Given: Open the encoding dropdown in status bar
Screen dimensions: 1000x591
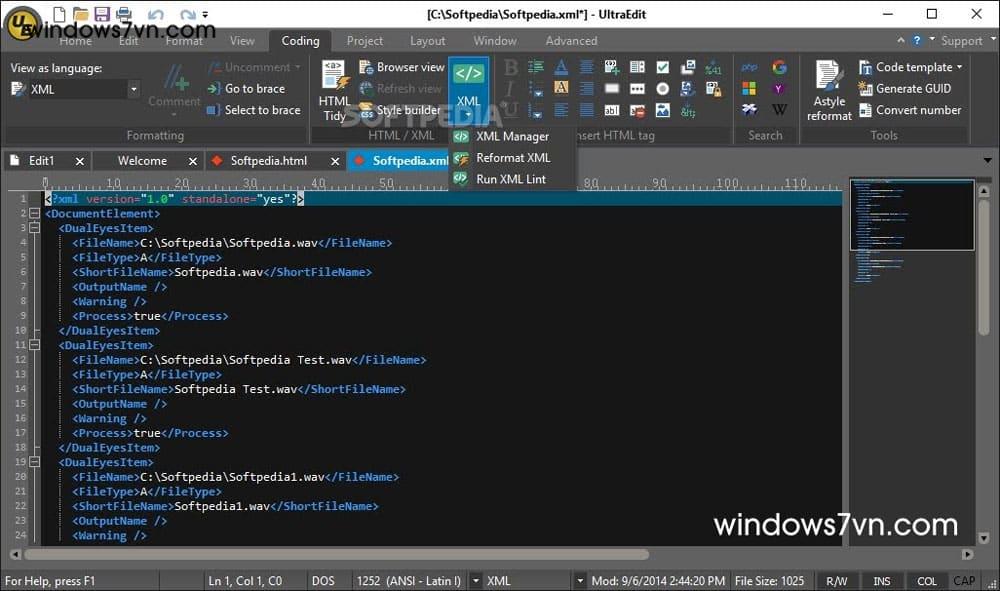Looking at the screenshot, I should [x=475, y=581].
